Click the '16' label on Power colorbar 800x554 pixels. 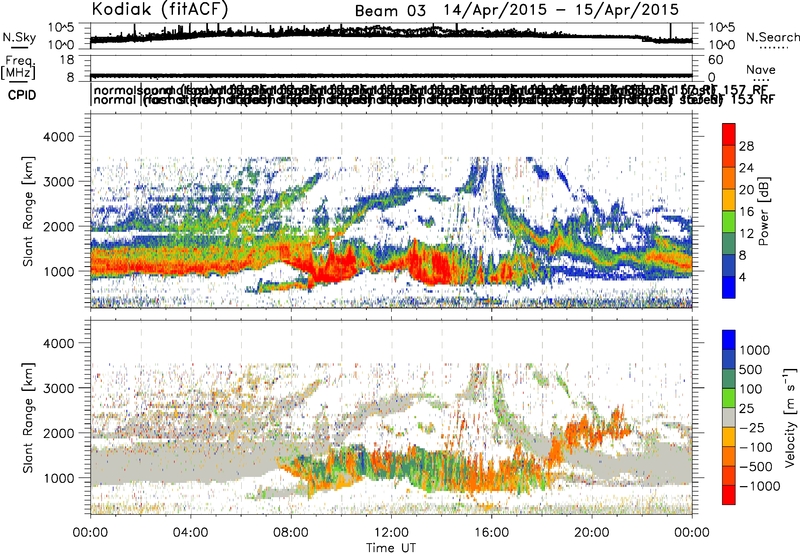[x=746, y=212]
